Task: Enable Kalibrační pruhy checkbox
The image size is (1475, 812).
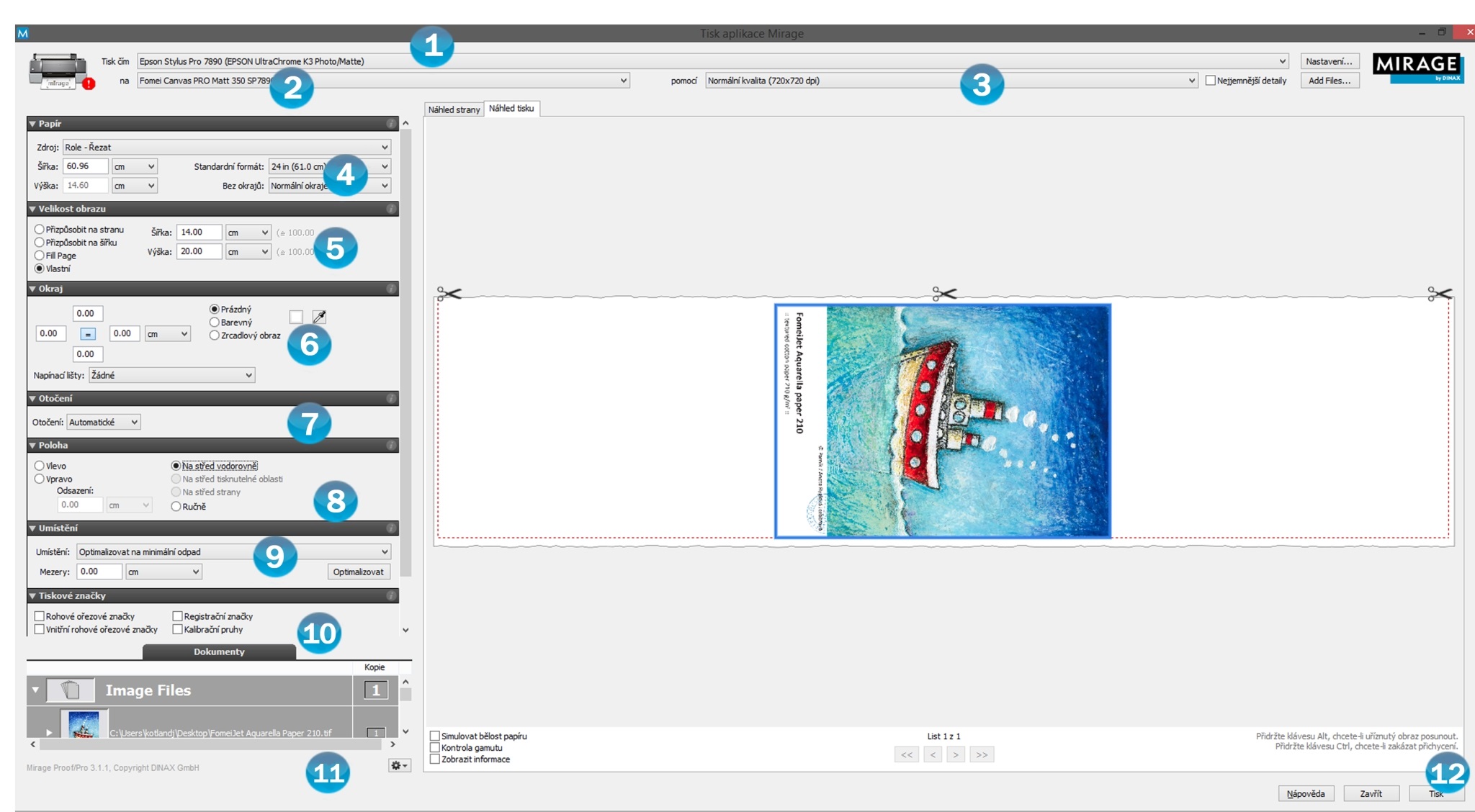Action: pyautogui.click(x=177, y=629)
